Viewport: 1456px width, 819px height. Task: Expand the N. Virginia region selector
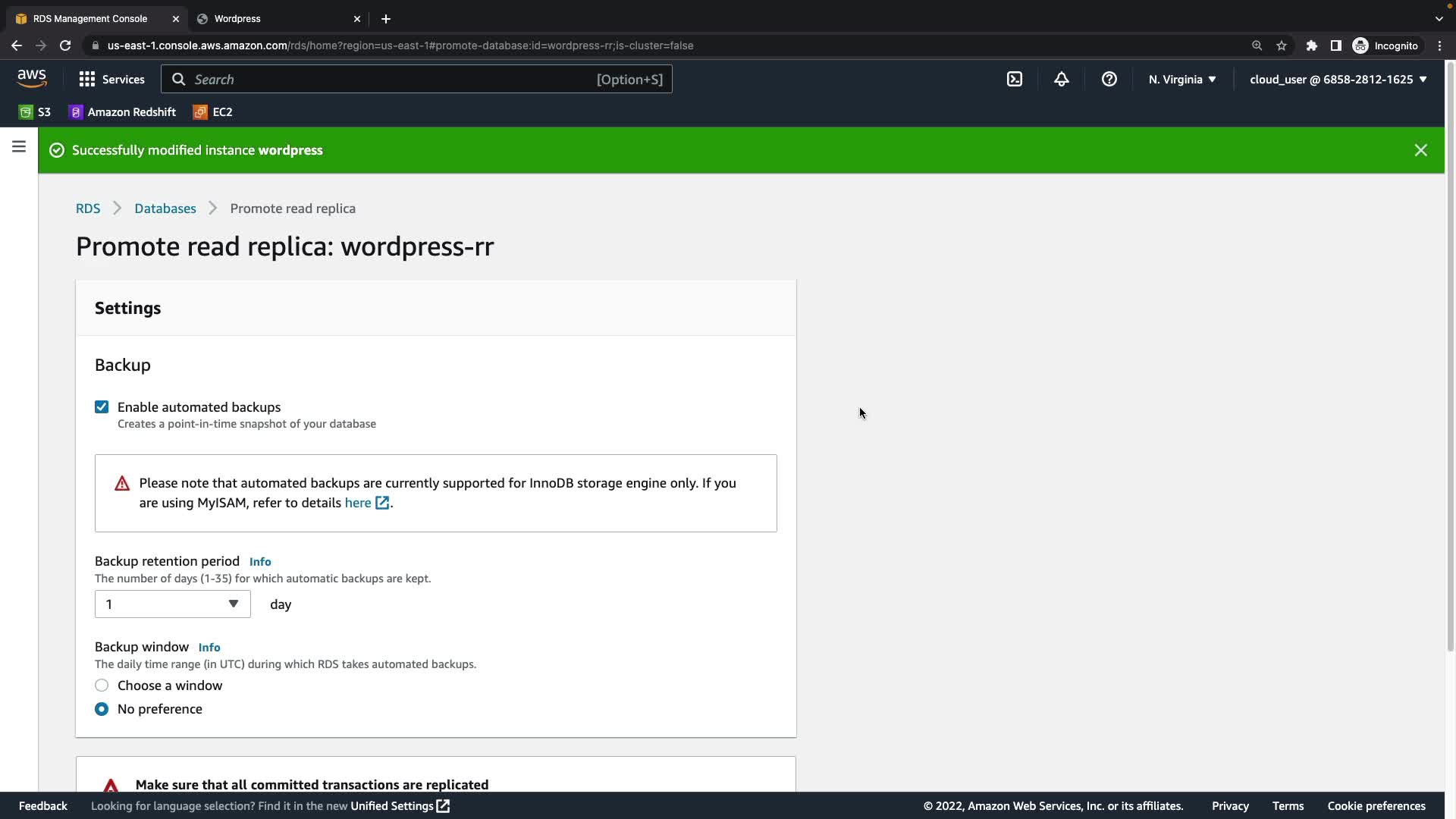coord(1182,80)
